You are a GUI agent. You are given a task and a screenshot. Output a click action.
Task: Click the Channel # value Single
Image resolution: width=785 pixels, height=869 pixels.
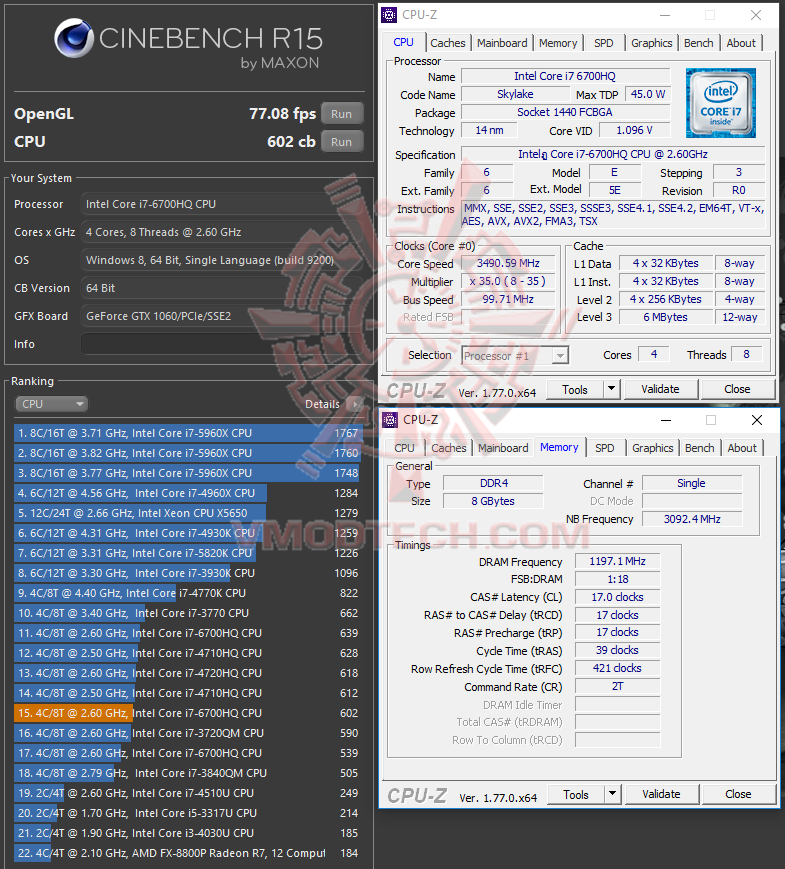click(691, 483)
